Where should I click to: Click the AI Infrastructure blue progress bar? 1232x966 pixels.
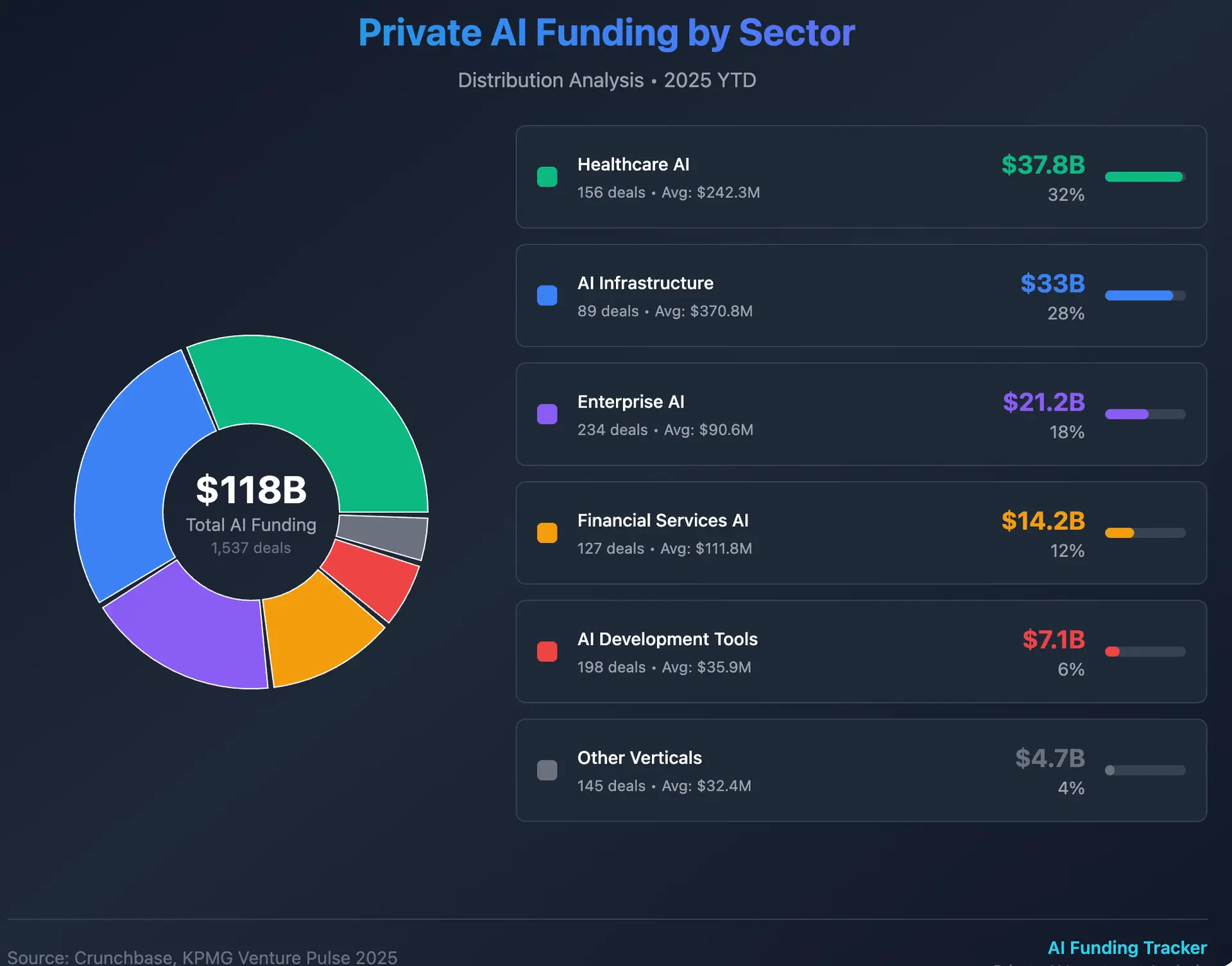(x=1139, y=296)
